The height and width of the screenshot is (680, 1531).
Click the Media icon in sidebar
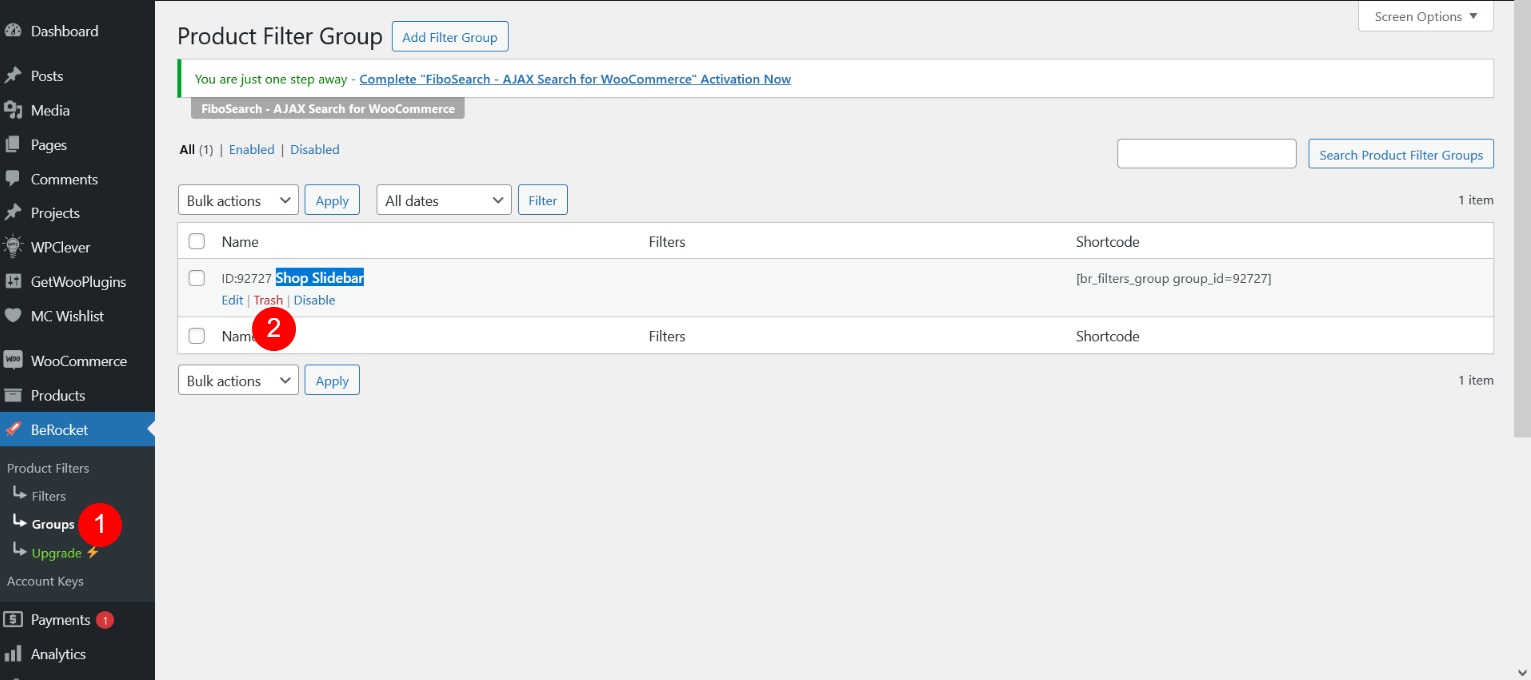click(x=13, y=110)
